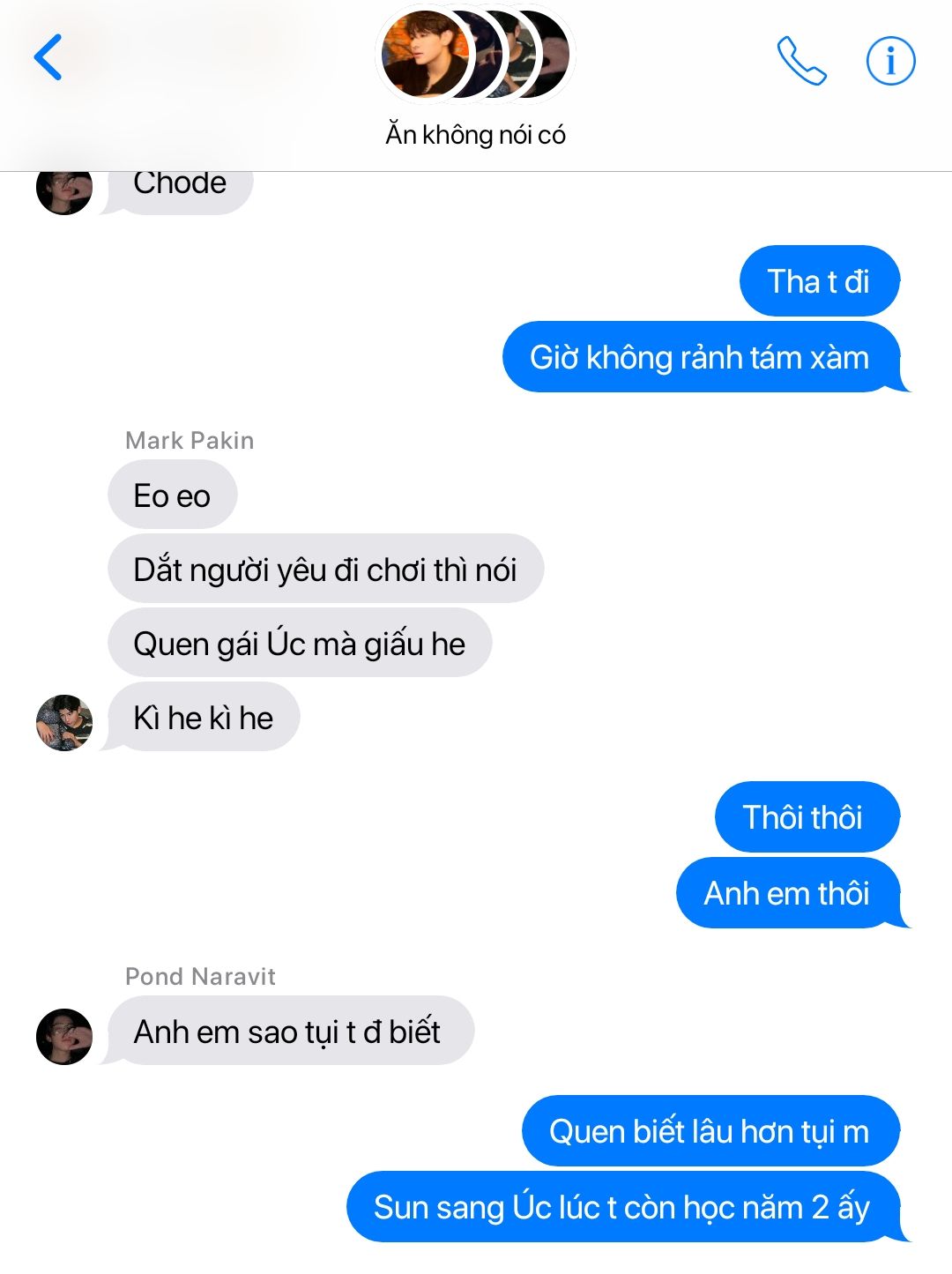Image resolution: width=952 pixels, height=1274 pixels.
Task: Select "Anh em sao tụi t đ biết"
Action: (291, 1032)
